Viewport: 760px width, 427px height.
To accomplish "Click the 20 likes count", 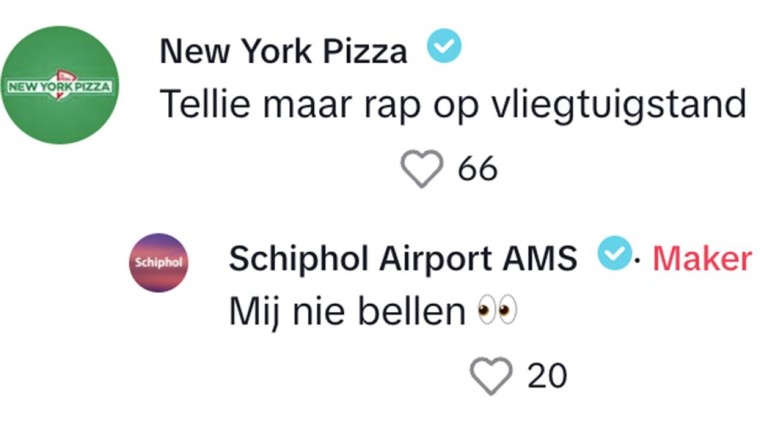I will [547, 375].
